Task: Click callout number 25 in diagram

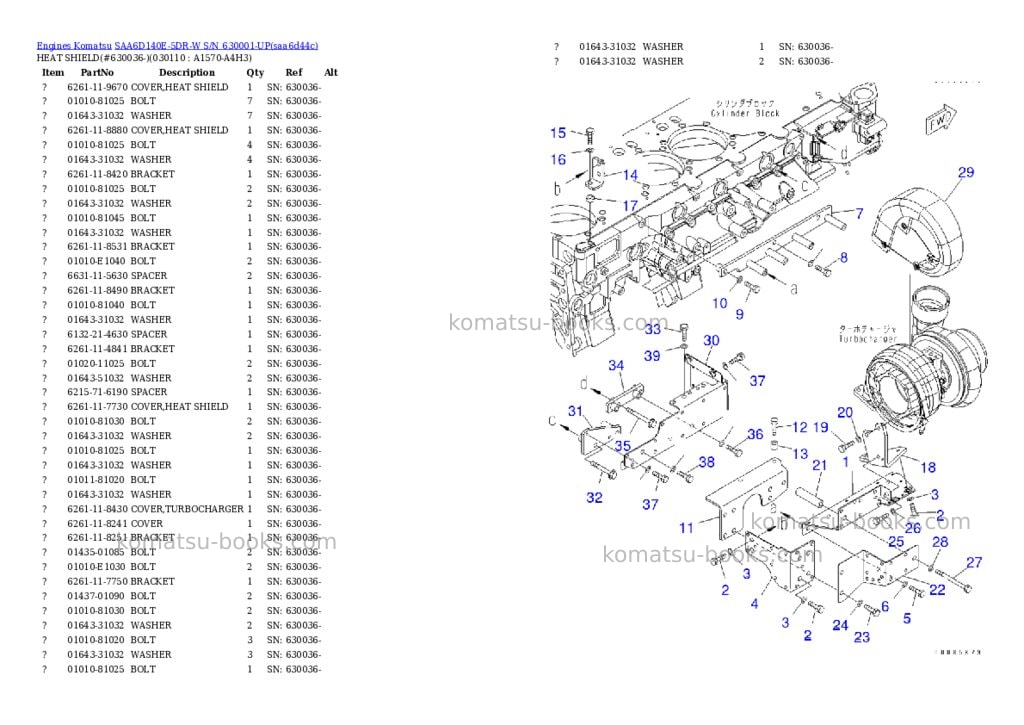Action: [896, 541]
